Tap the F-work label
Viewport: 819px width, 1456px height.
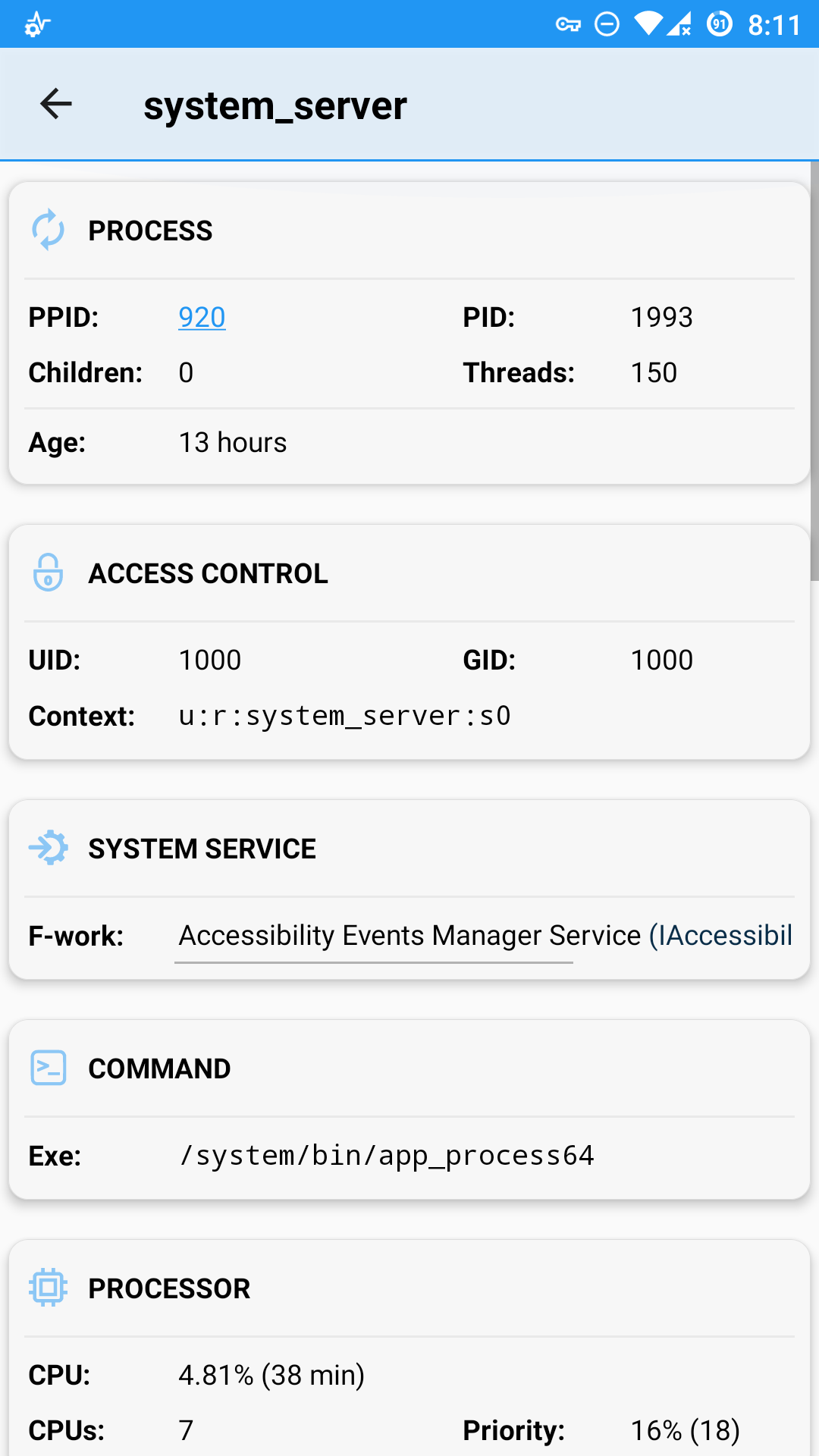(x=76, y=936)
